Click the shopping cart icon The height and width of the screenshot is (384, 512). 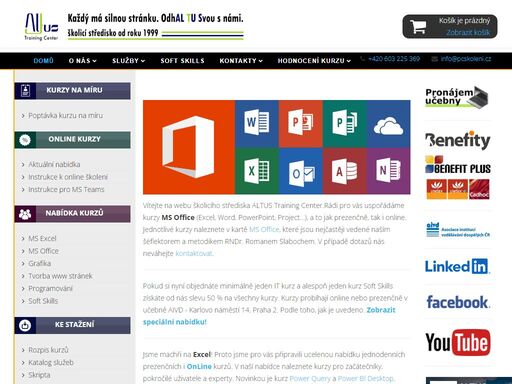click(418, 27)
